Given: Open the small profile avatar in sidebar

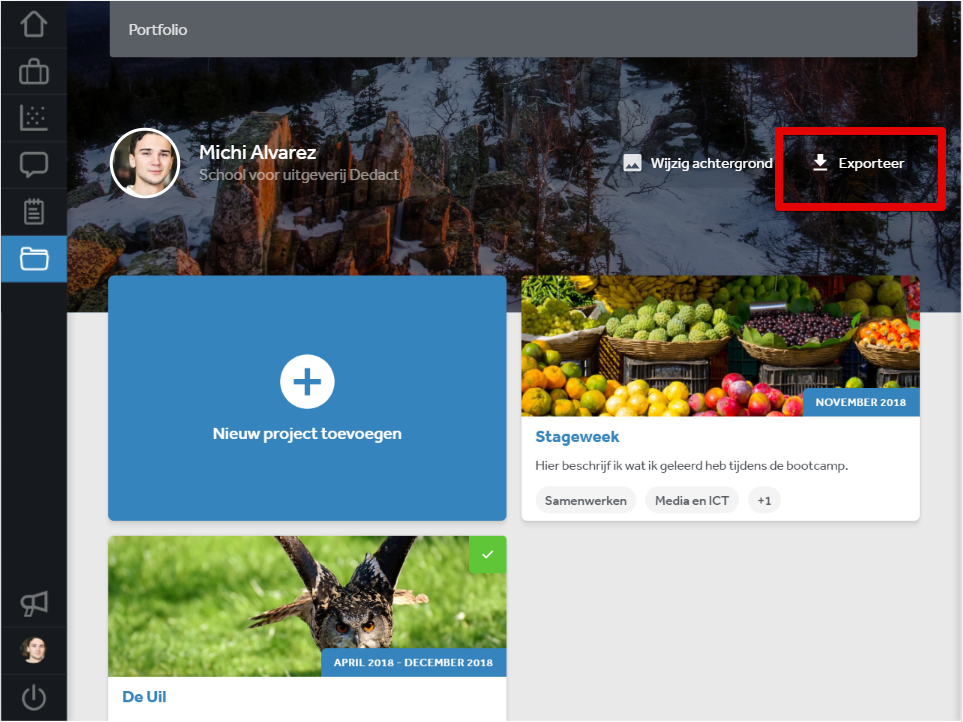Looking at the screenshot, I should [x=34, y=650].
